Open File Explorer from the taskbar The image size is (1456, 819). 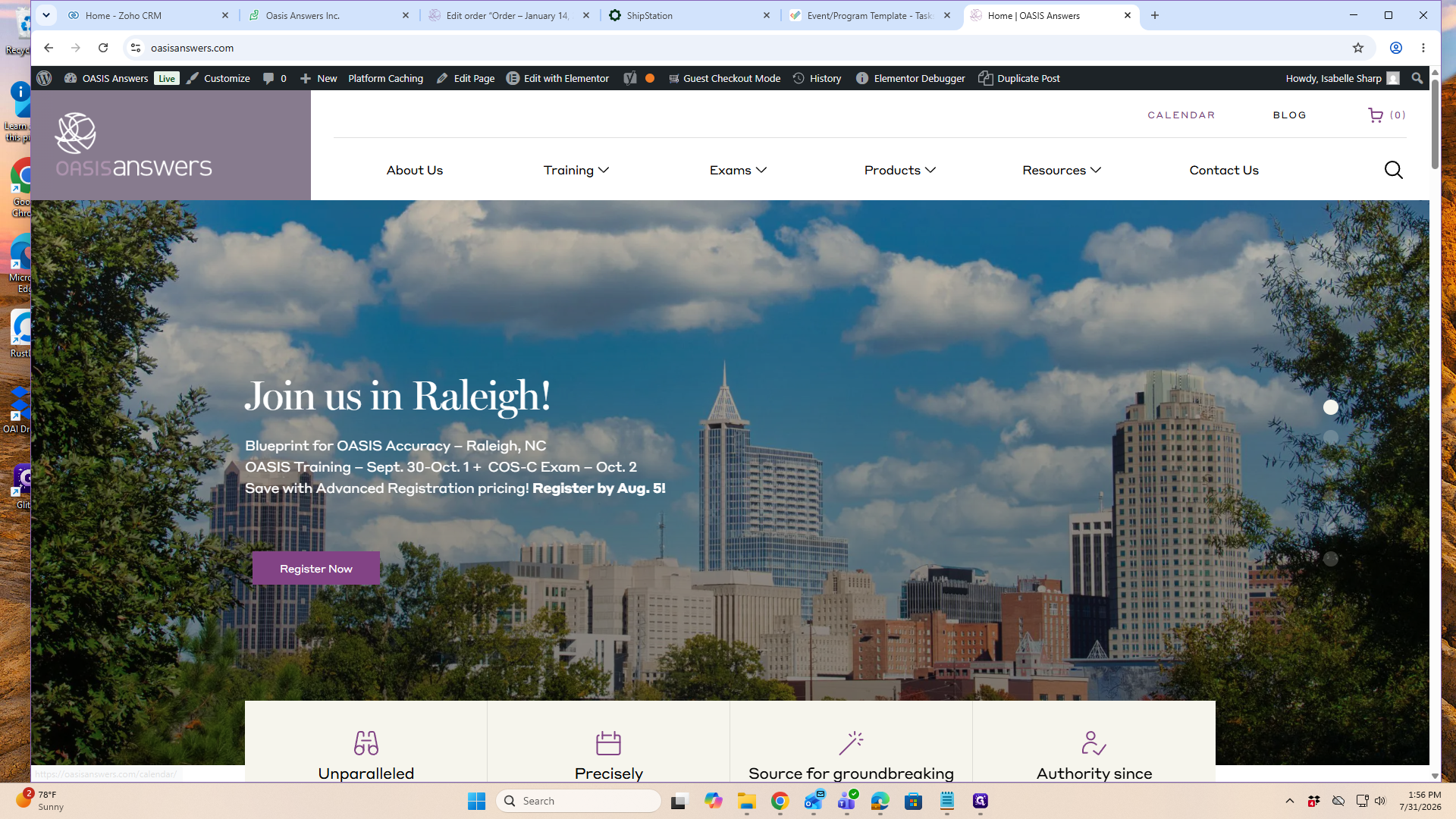coord(747,801)
